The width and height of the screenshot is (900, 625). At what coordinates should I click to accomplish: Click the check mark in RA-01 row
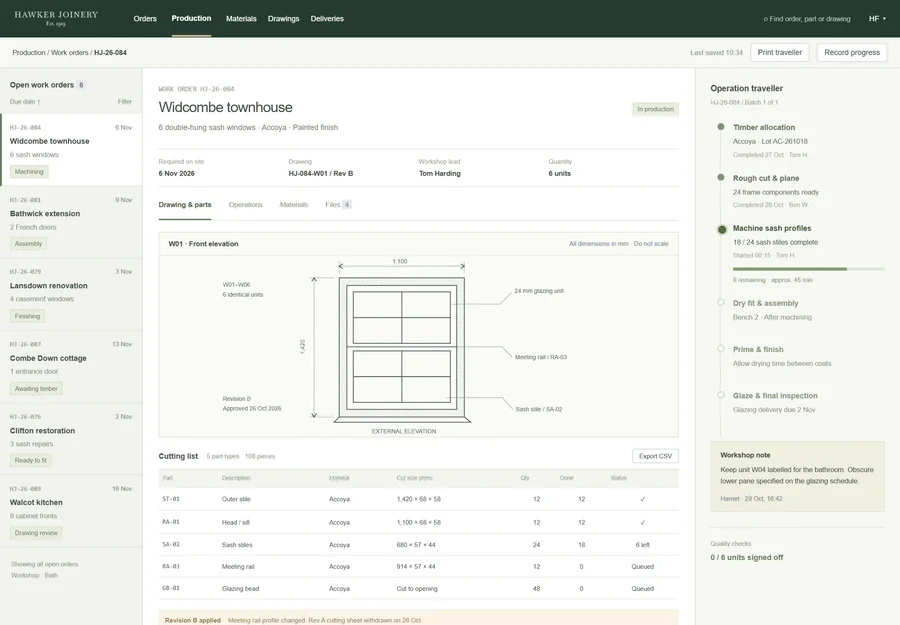(642, 522)
